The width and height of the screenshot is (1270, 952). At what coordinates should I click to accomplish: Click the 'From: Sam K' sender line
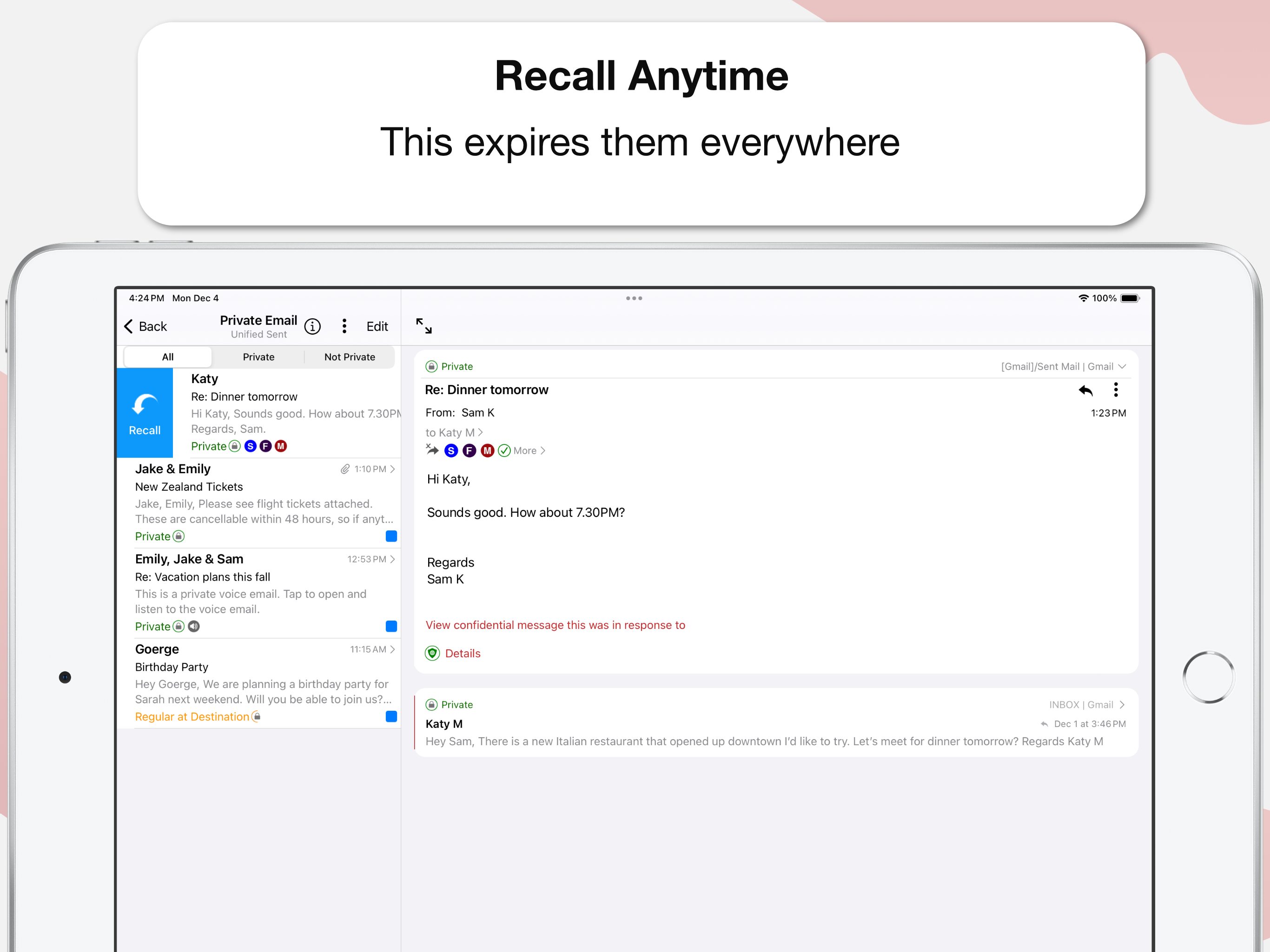click(x=460, y=413)
